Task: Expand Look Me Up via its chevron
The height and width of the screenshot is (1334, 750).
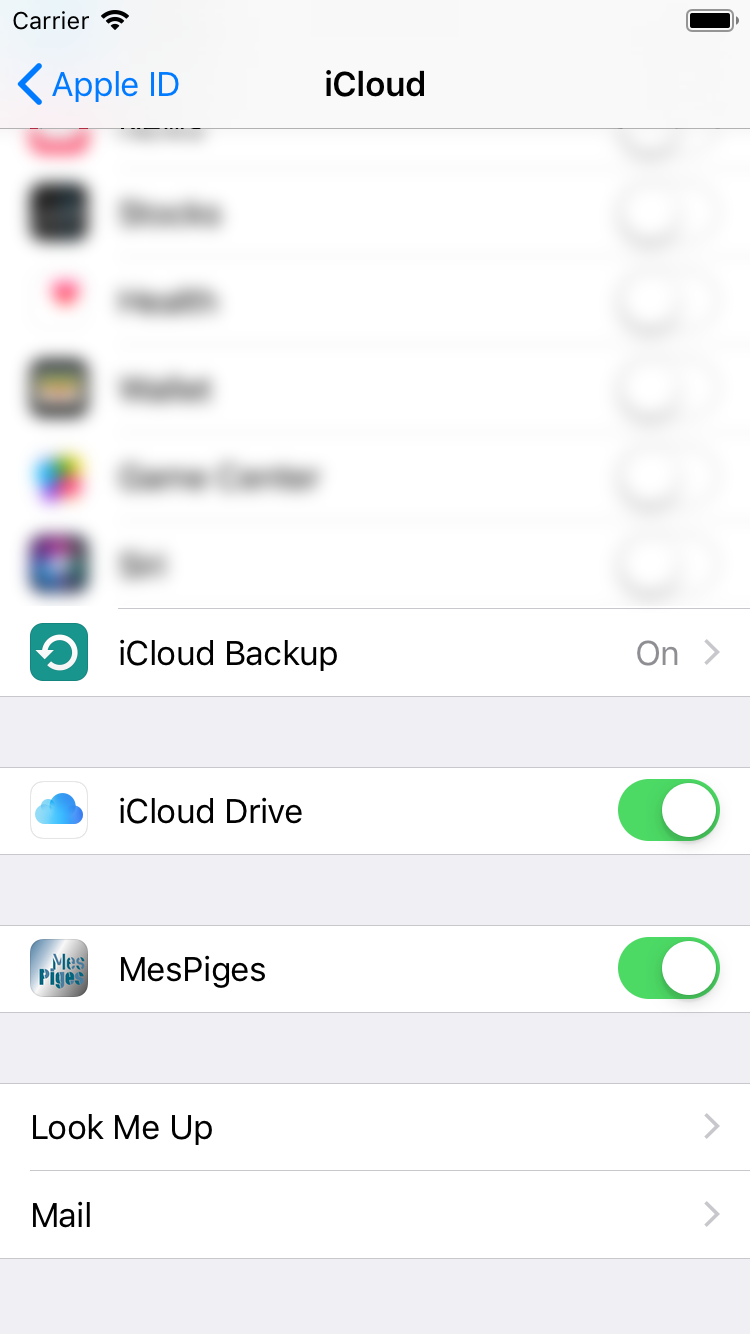Action: point(712,1127)
